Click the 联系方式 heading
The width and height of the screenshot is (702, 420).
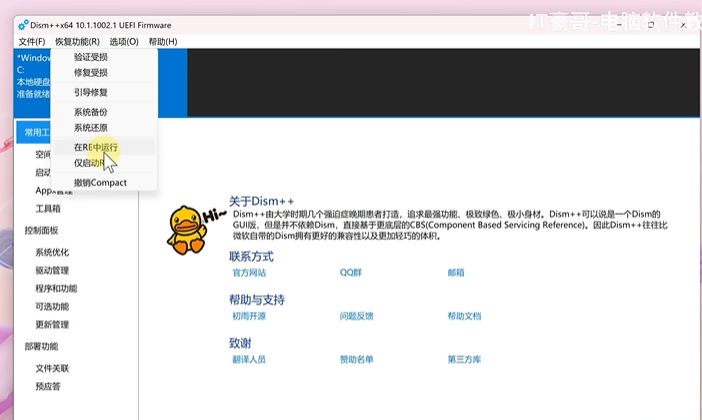(x=251, y=257)
